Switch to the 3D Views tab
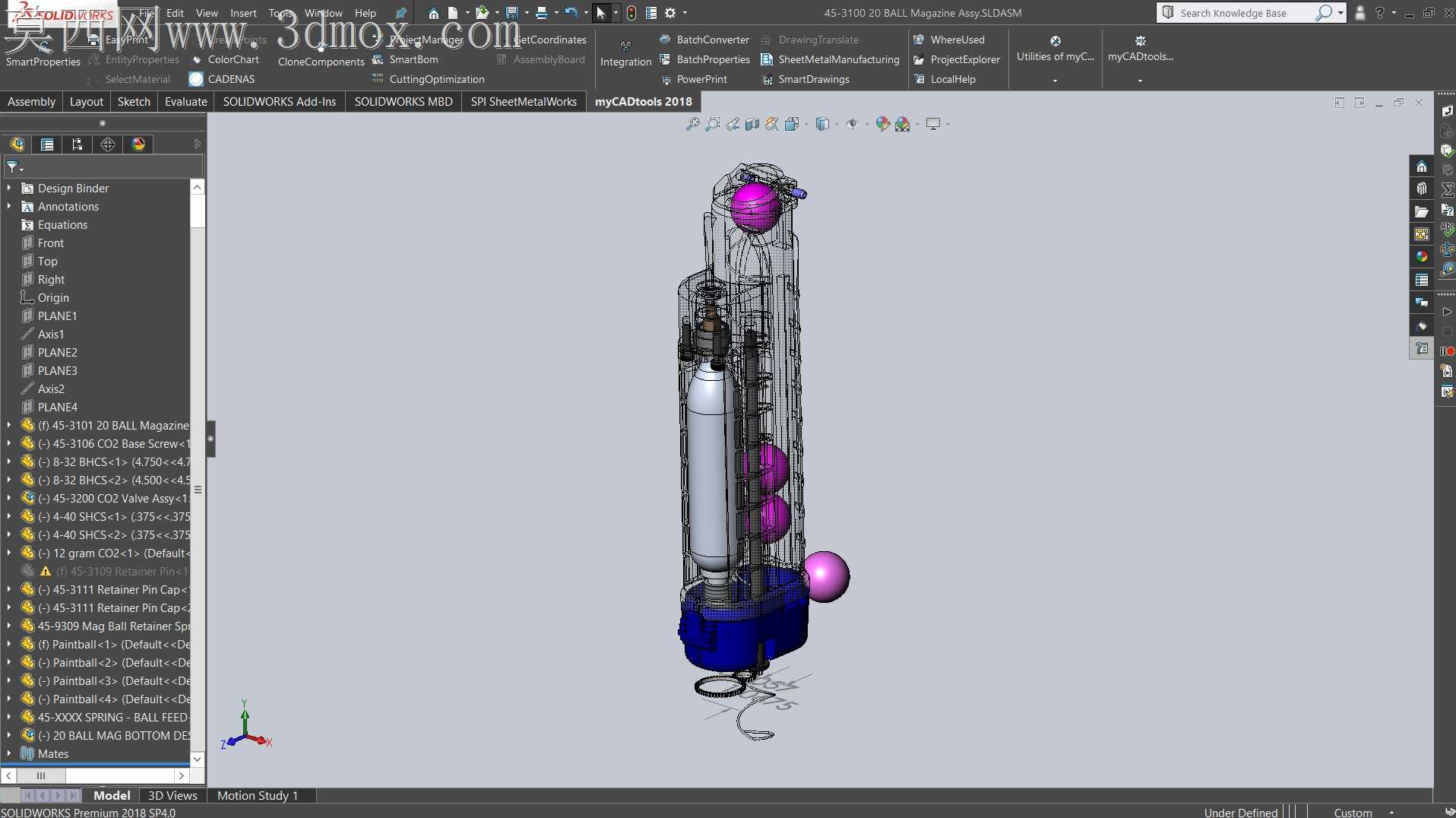 pos(173,795)
